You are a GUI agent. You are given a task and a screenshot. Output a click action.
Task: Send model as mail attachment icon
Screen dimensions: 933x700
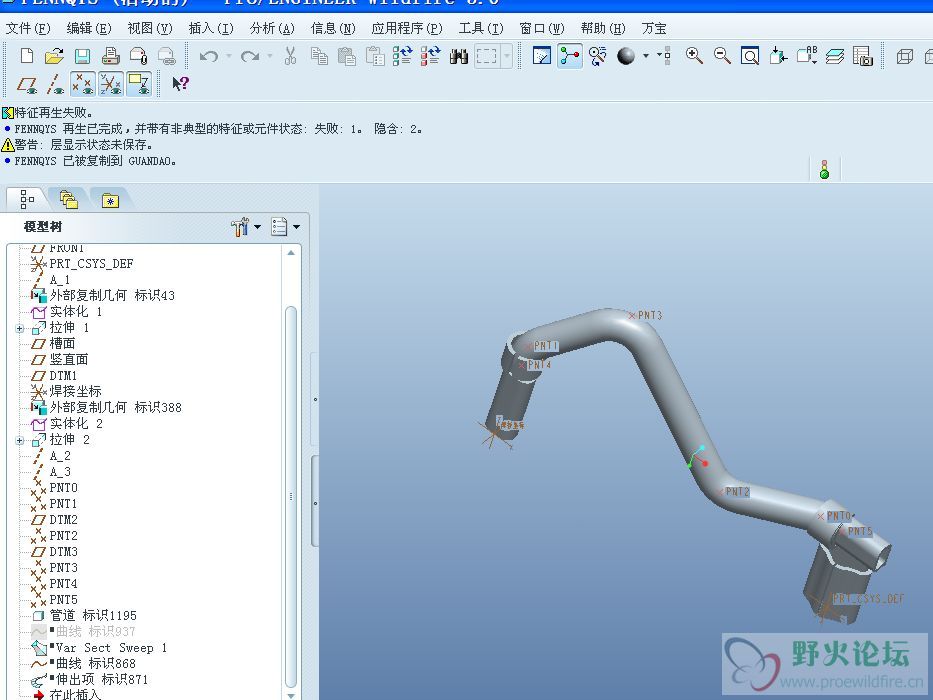pos(139,56)
